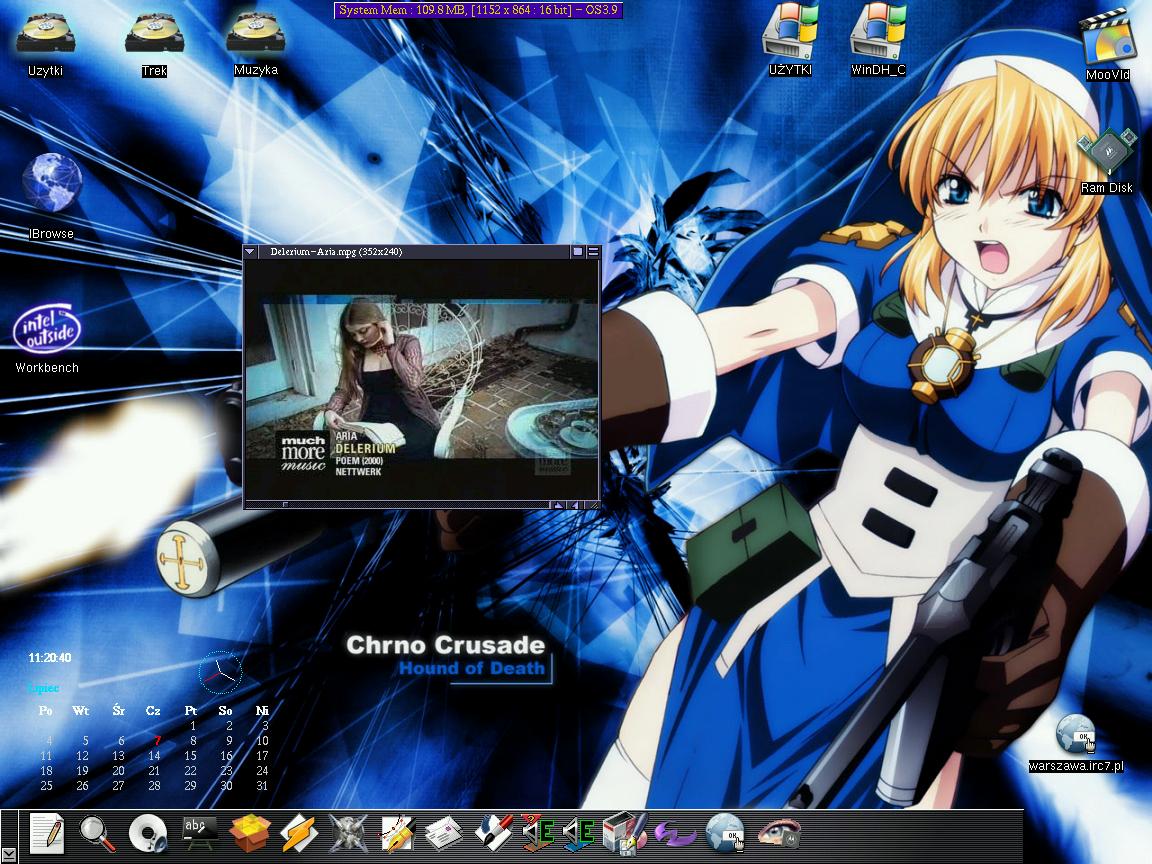1152x864 pixels.
Task: Click the Delerium-Aria.mpg window title bar
Action: click(x=413, y=251)
